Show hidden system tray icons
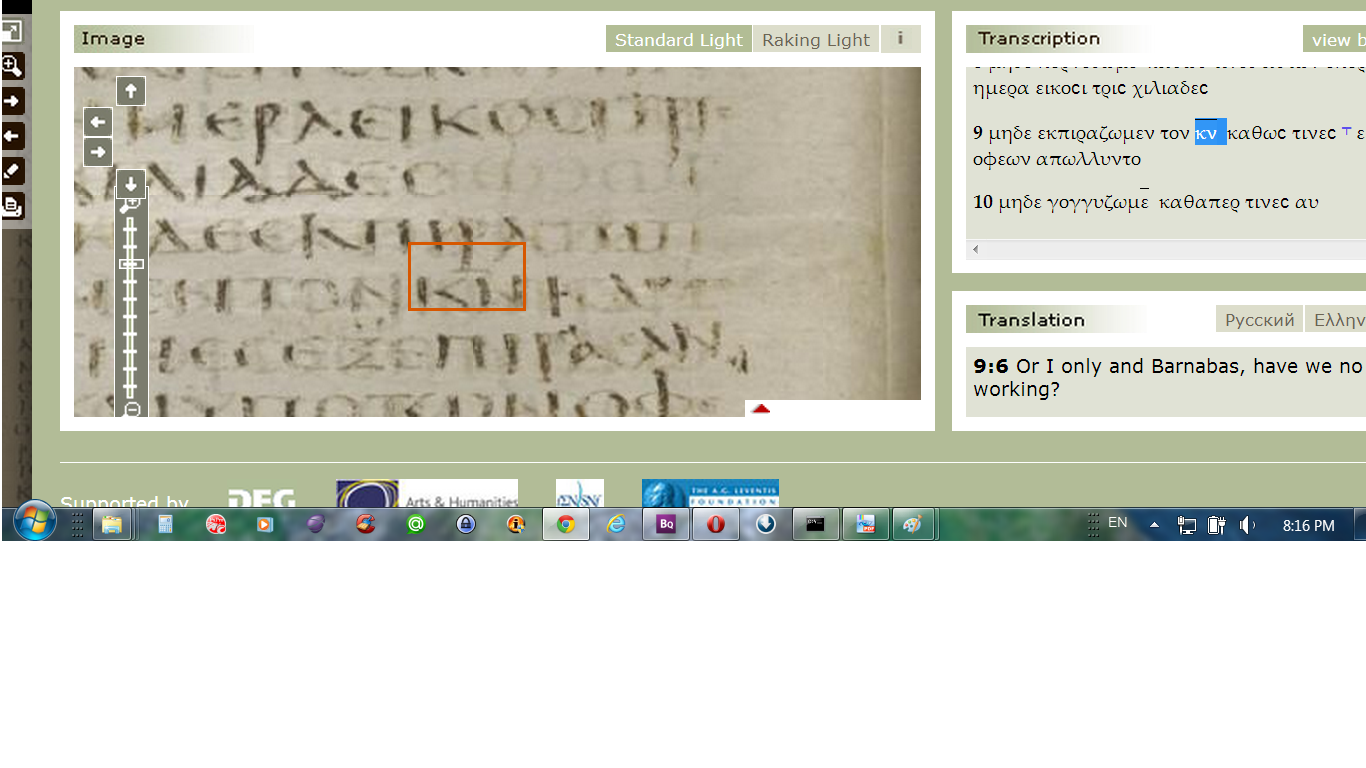Screen dimensions: 1366x768 1154,525
